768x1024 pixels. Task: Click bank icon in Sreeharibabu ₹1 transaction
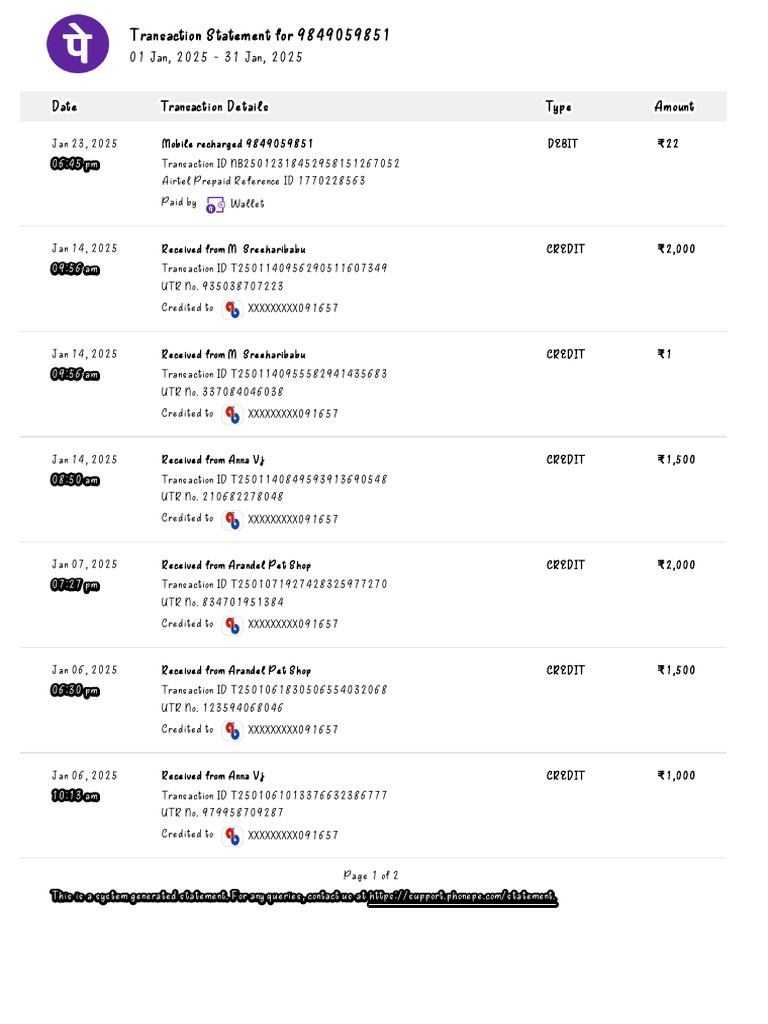pyautogui.click(x=232, y=414)
